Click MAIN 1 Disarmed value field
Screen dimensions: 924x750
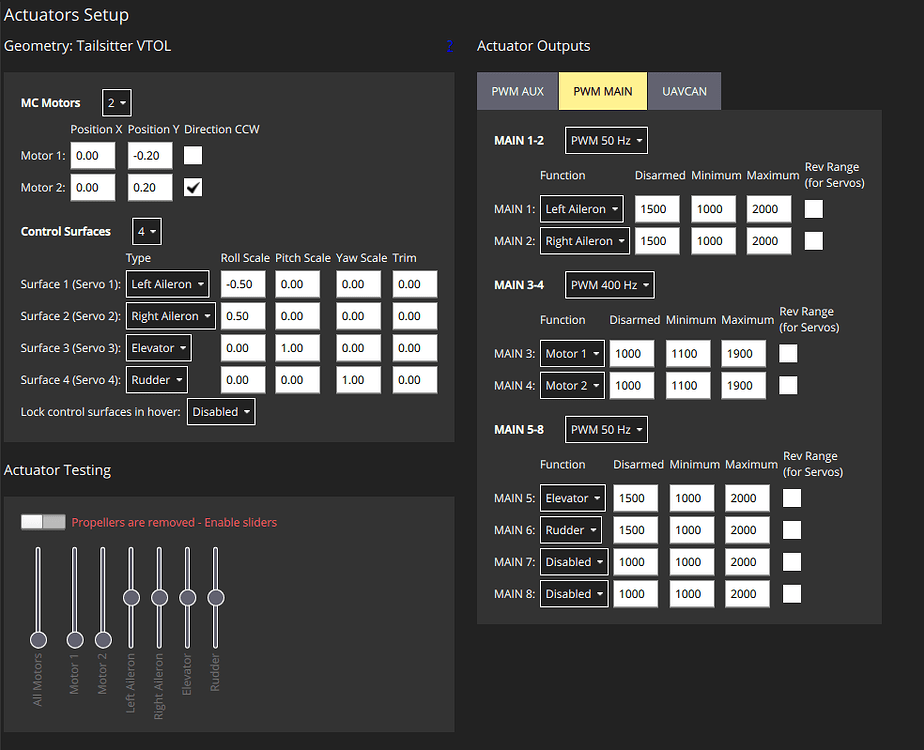[x=657, y=209]
